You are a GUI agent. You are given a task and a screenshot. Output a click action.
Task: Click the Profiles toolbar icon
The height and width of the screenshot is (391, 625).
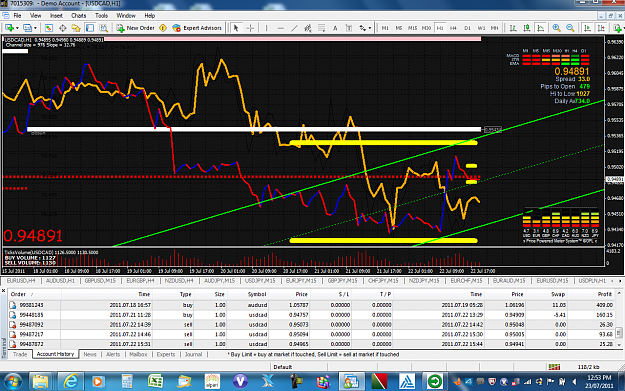[x=27, y=28]
